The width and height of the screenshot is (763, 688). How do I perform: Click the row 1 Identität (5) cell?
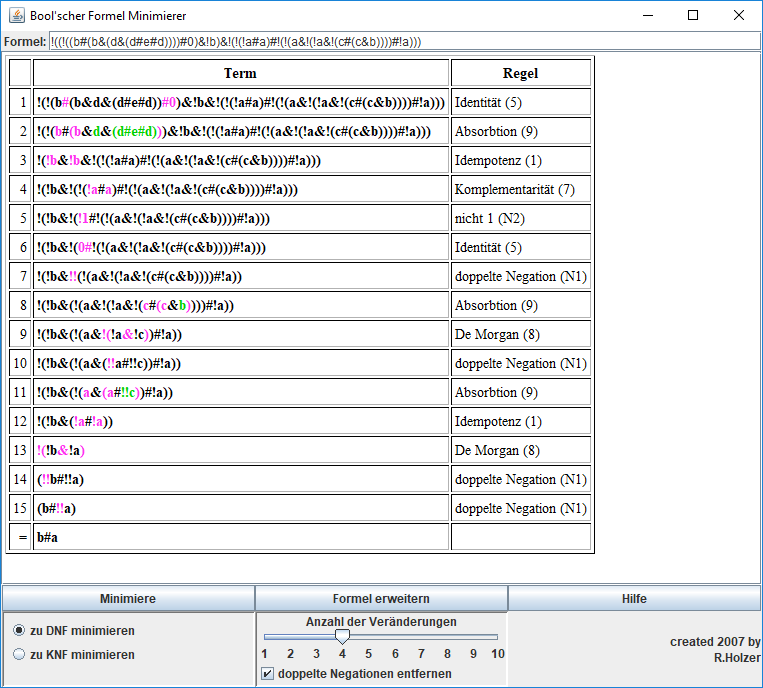[520, 103]
